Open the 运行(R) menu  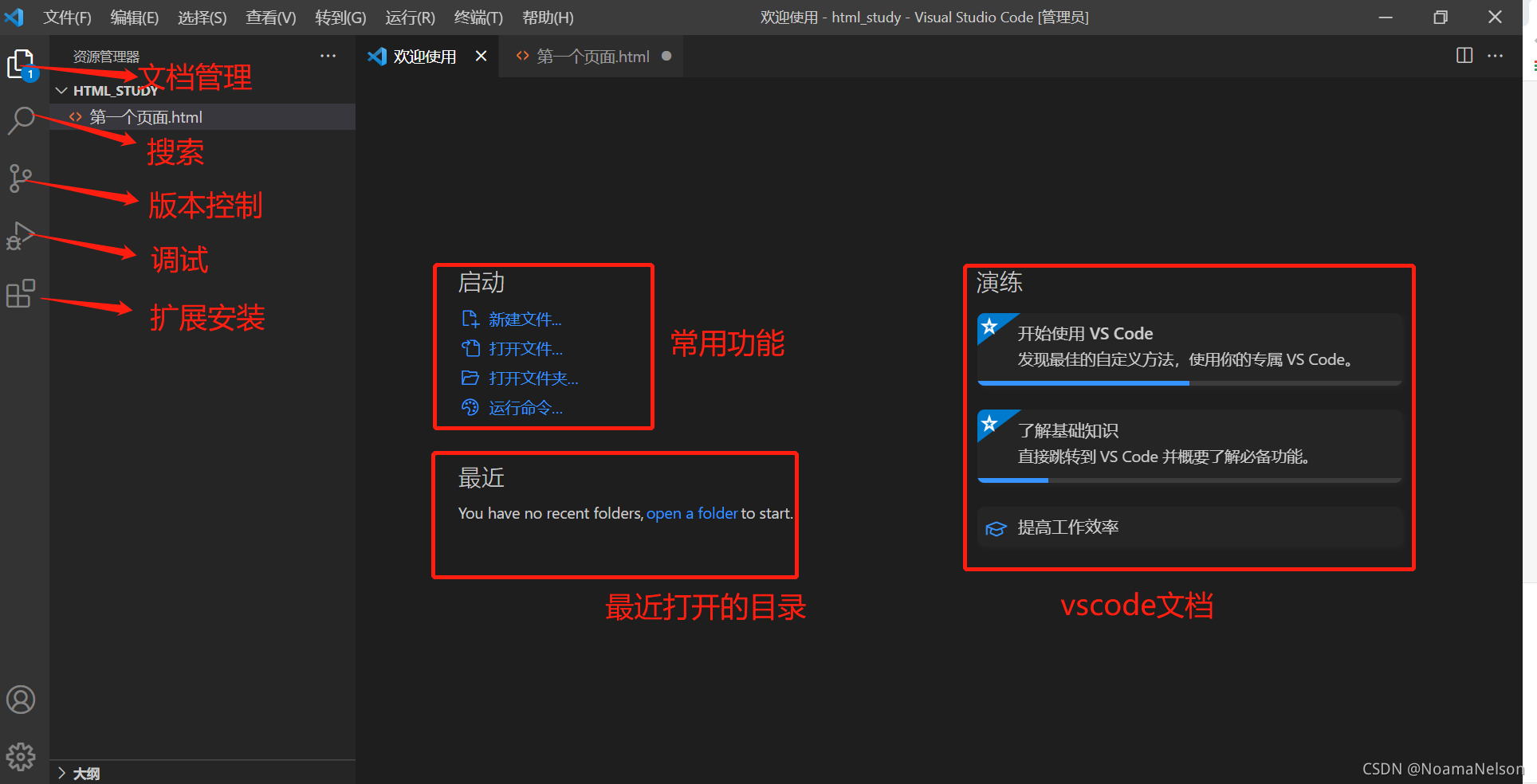(x=410, y=18)
